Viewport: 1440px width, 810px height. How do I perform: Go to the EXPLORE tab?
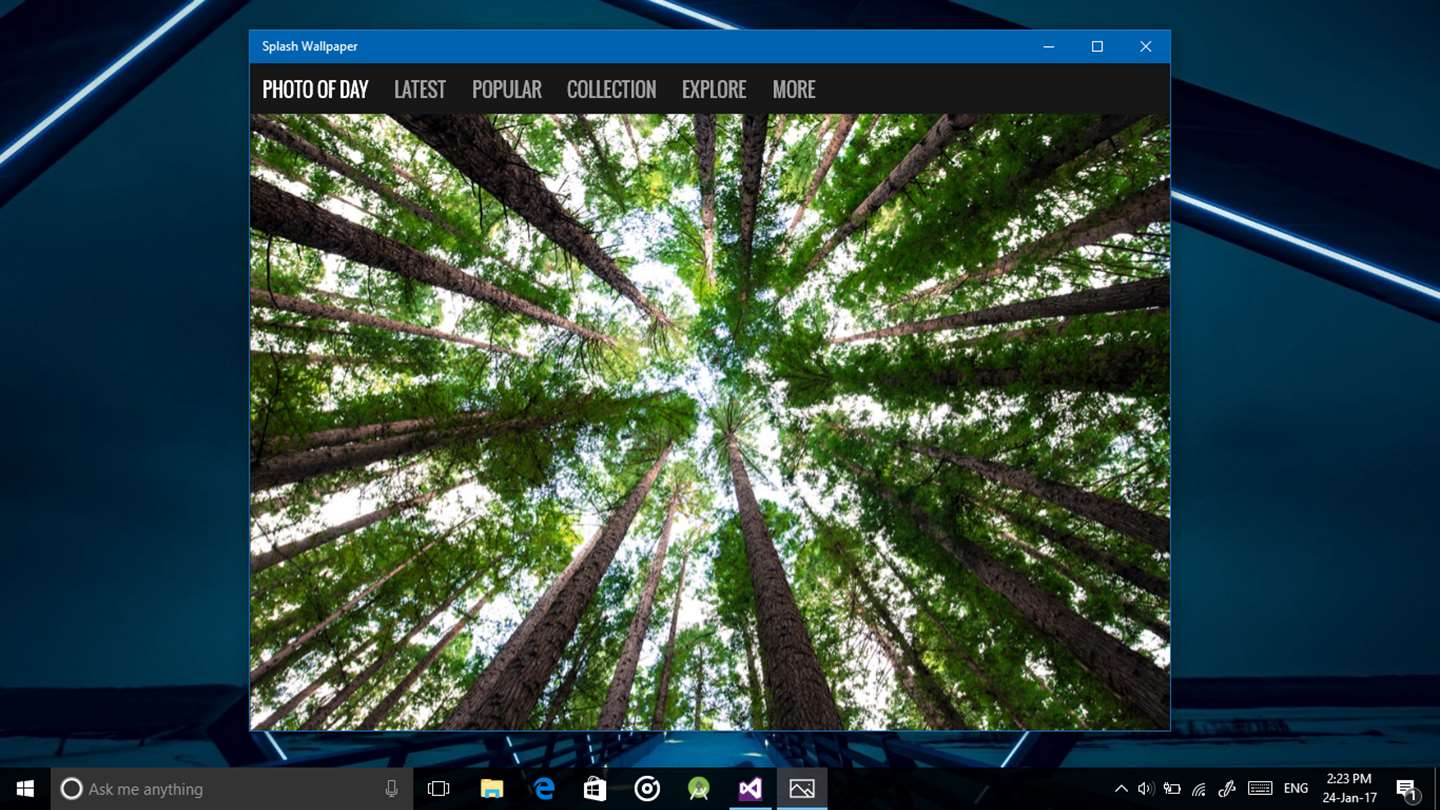point(714,90)
